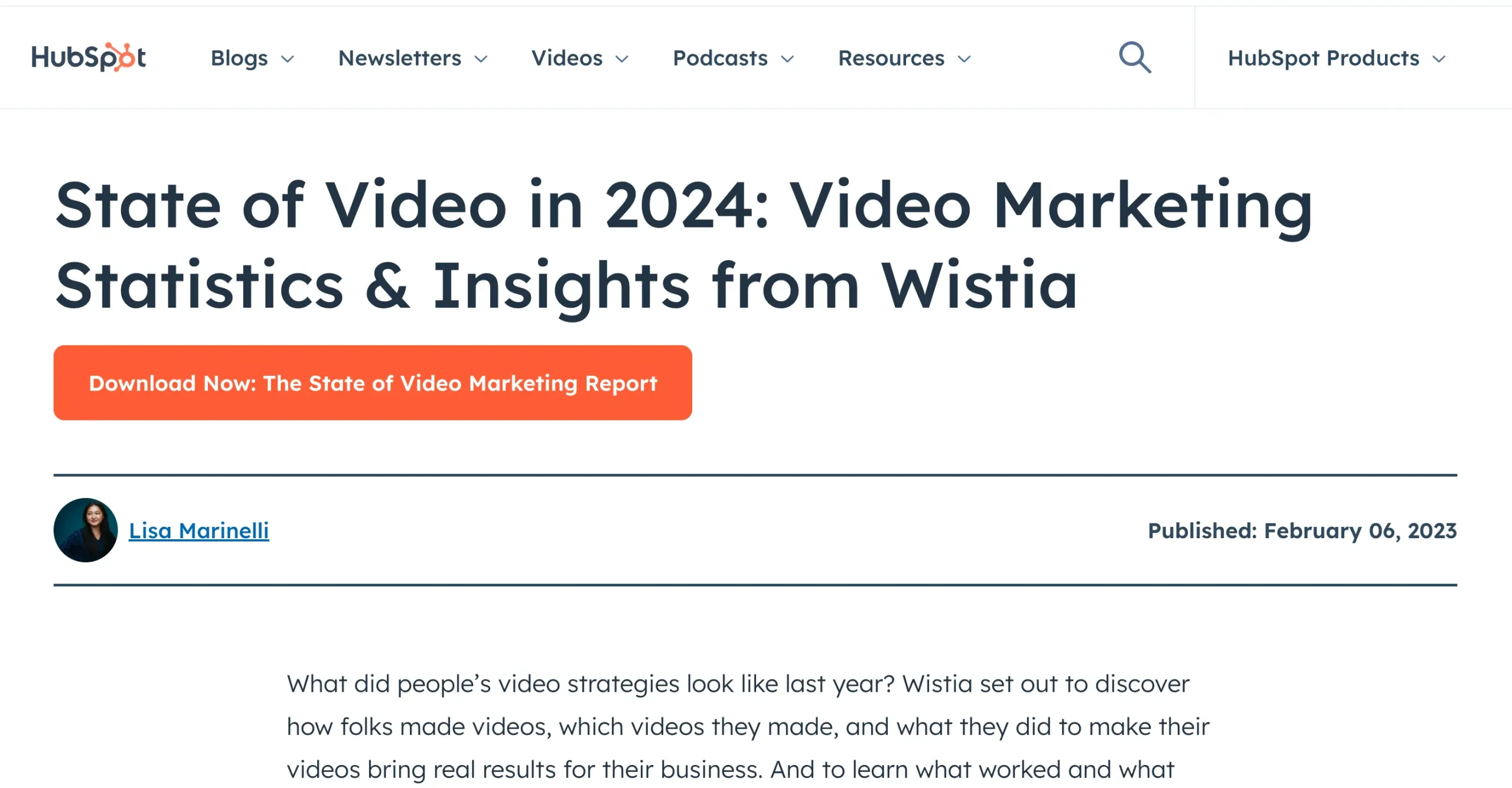The image size is (1512, 788).
Task: Expand the chevron next to Videos
Action: 622,59
